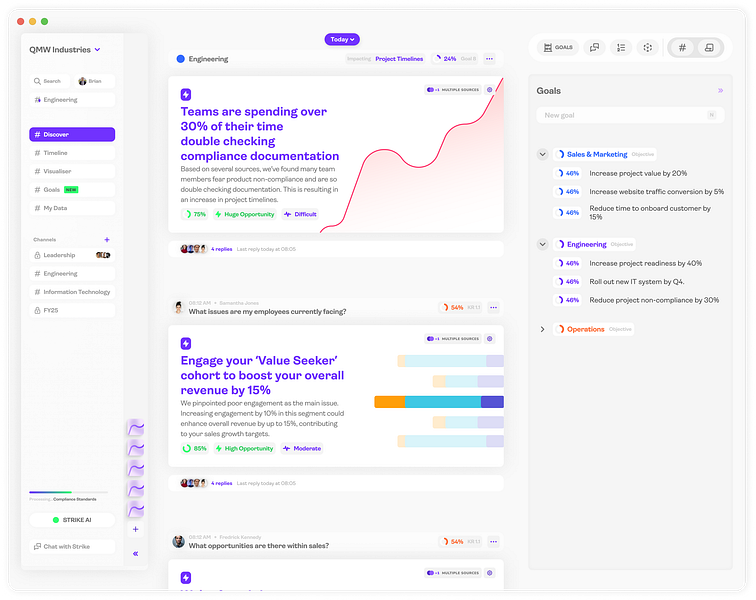Open Chat with Strike
Viewport: 756px width, 600px height.
(72, 546)
